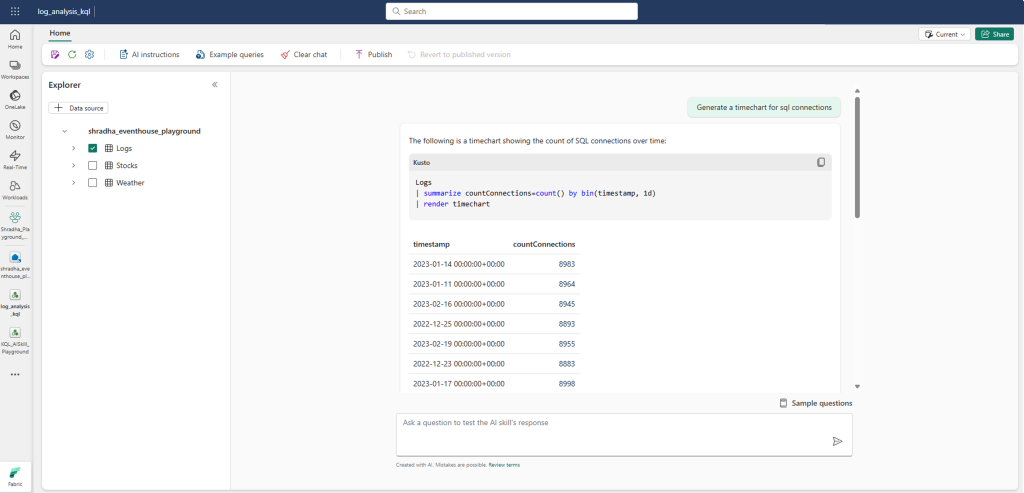Image resolution: width=1024 pixels, height=493 pixels.
Task: Open KQL_AISkill_Playground item in sidebar
Action: coord(15,340)
